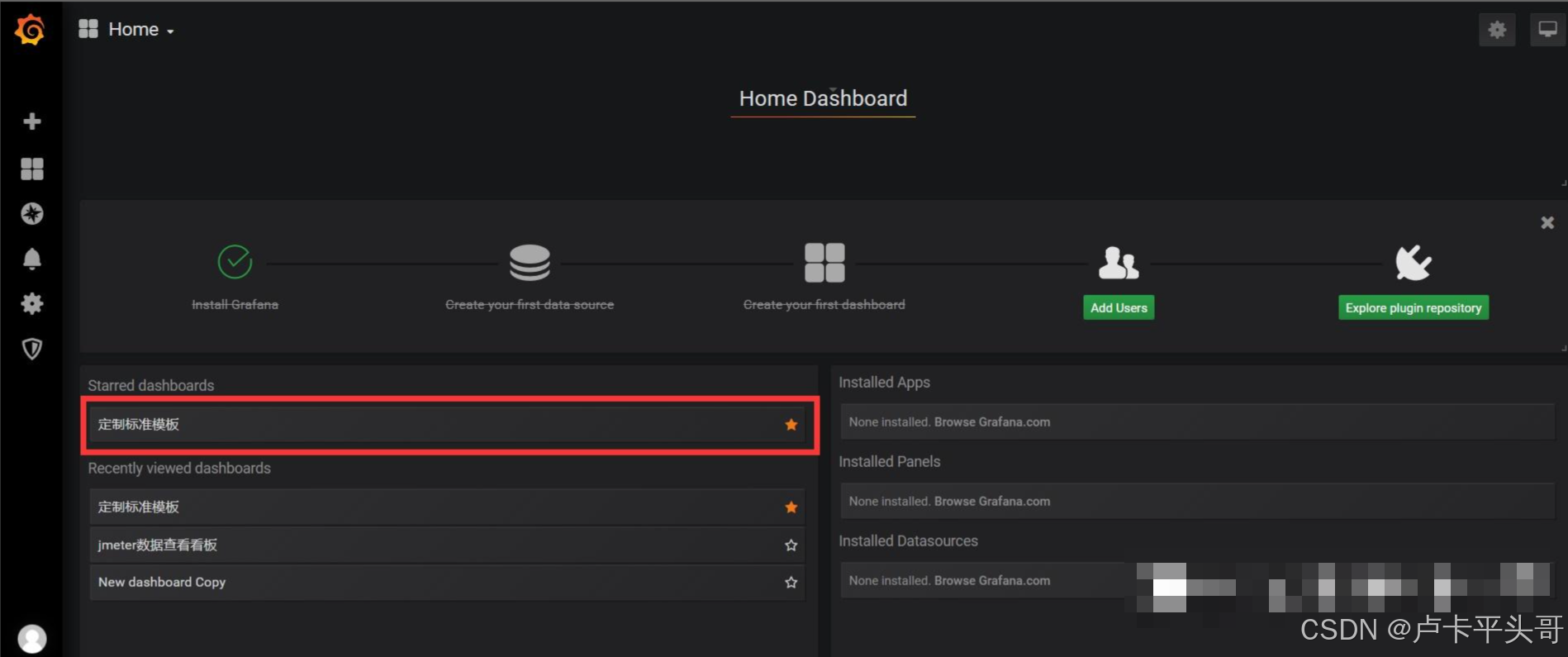Open 定制标准模板 from Recently viewed dashboards
This screenshot has width=1568, height=657.
(447, 507)
